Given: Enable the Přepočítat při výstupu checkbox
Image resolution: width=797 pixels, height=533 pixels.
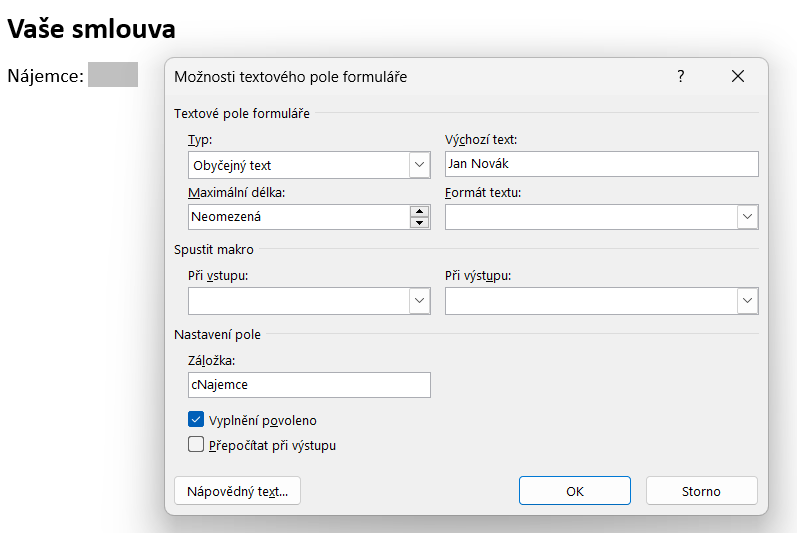Looking at the screenshot, I should pyautogui.click(x=196, y=445).
